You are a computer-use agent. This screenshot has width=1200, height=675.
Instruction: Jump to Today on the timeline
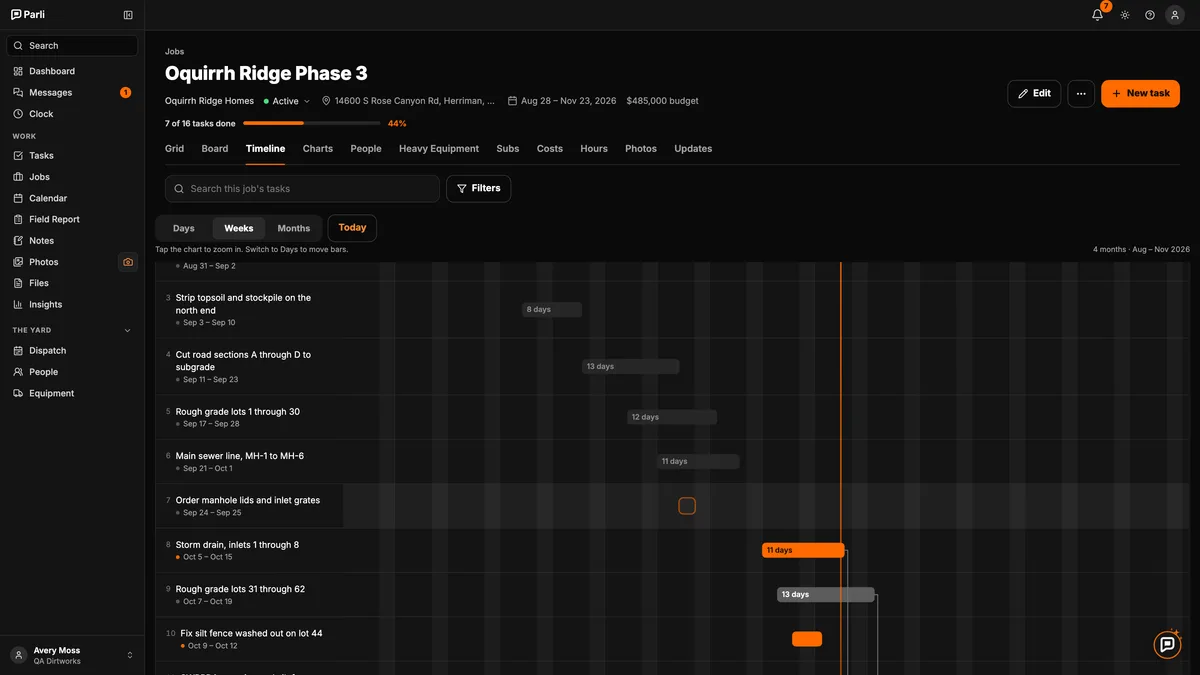(x=352, y=228)
